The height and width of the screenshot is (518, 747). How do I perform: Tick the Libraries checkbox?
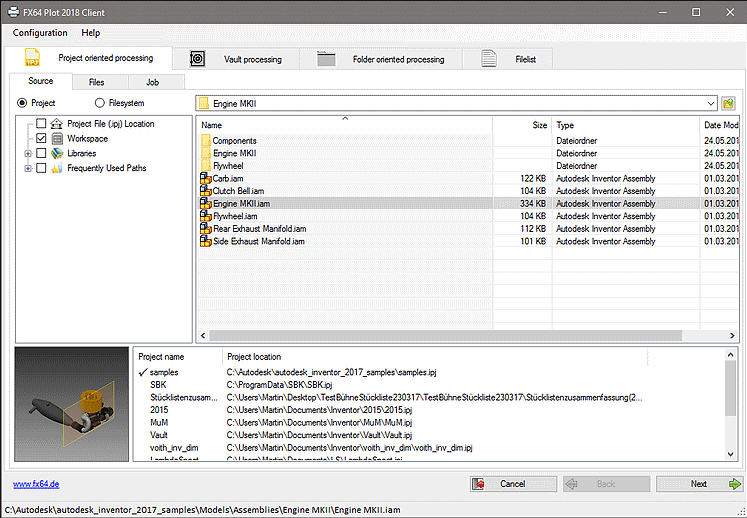coord(41,153)
